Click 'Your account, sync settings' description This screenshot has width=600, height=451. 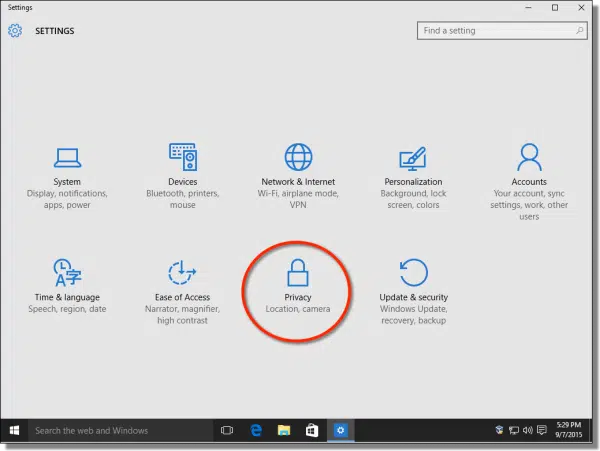(x=529, y=205)
